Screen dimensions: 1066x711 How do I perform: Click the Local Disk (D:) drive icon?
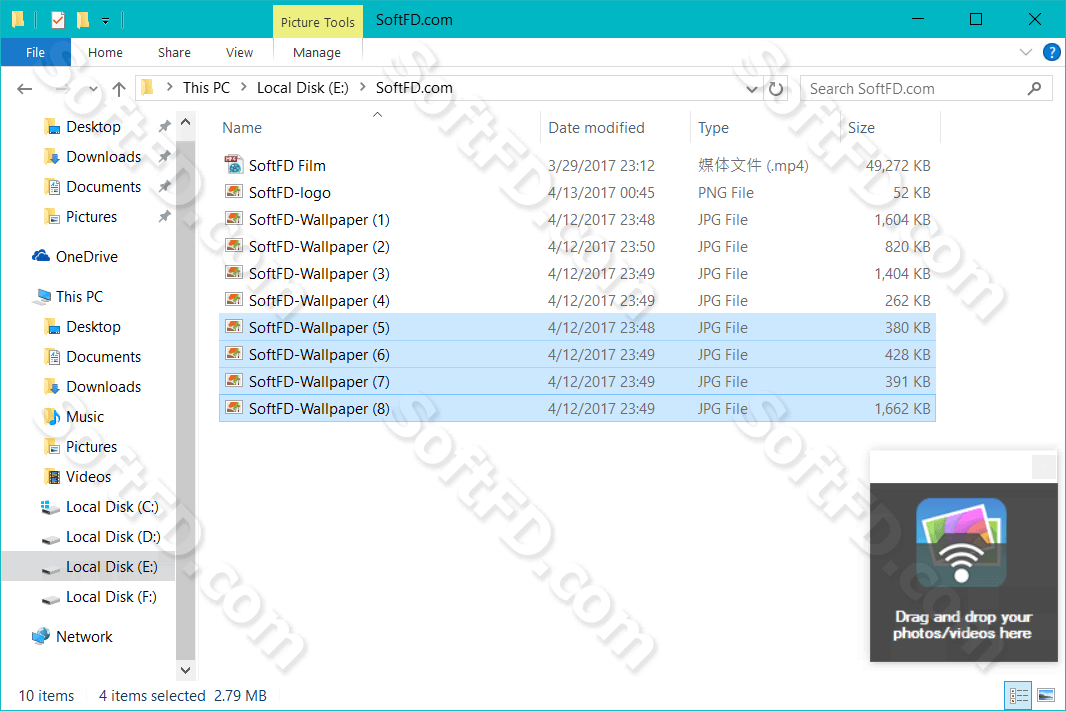tap(50, 538)
